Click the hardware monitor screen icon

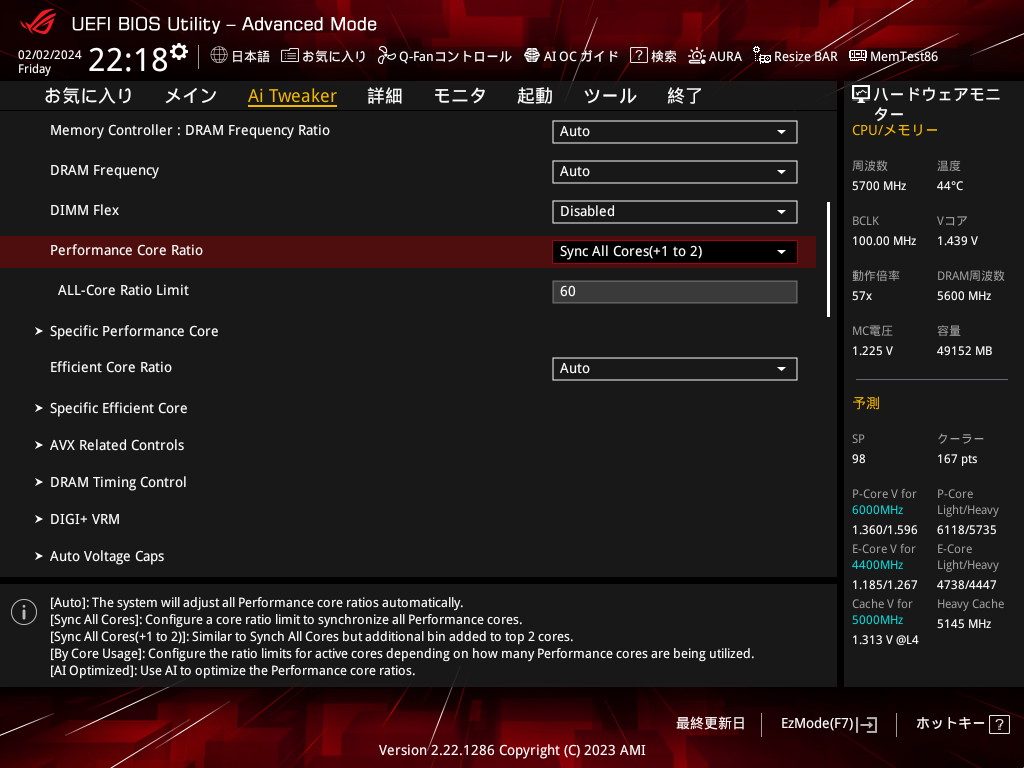[x=861, y=95]
